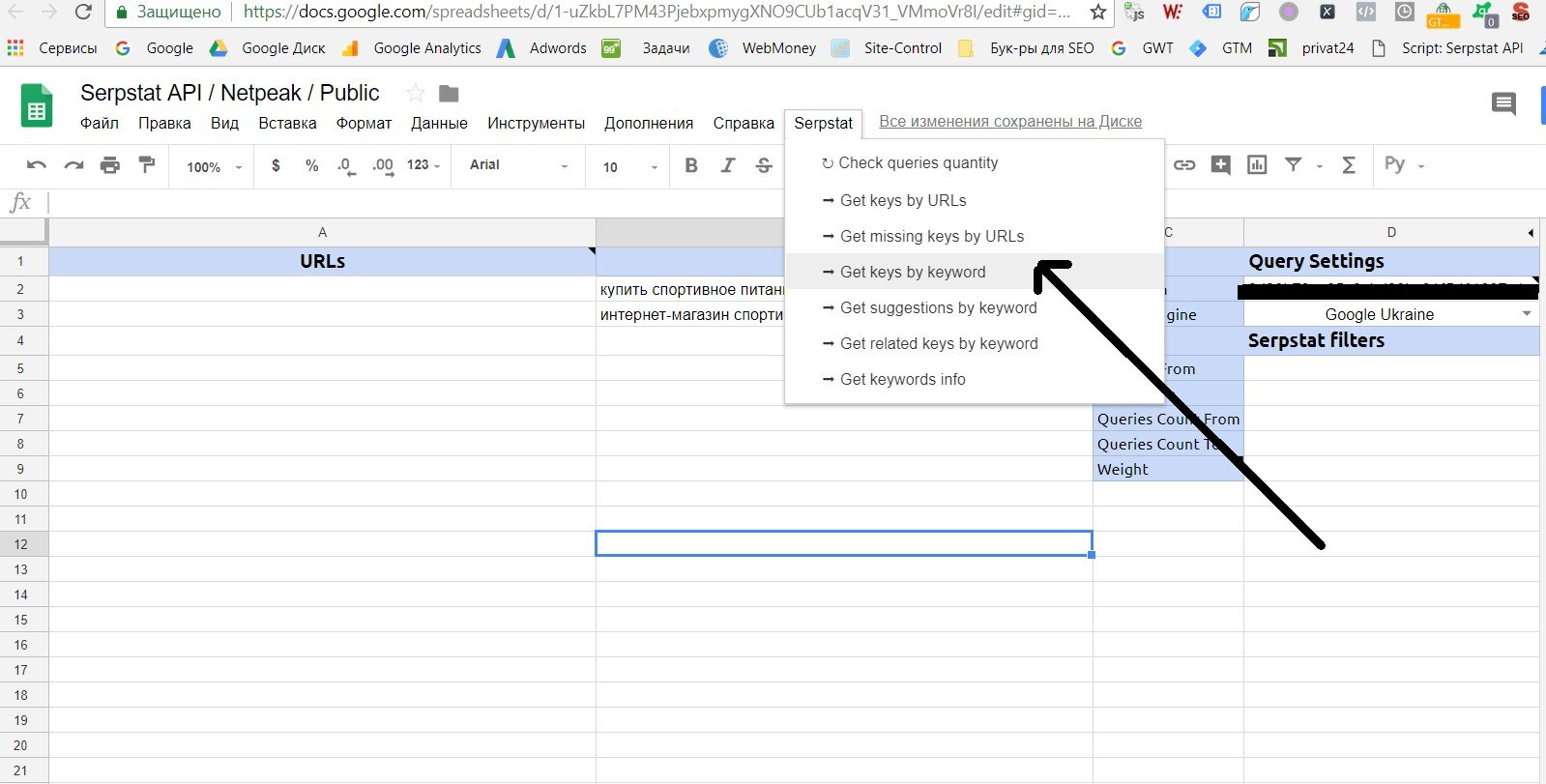Click the redo arrow icon
The height and width of the screenshot is (784, 1546).
[73, 165]
